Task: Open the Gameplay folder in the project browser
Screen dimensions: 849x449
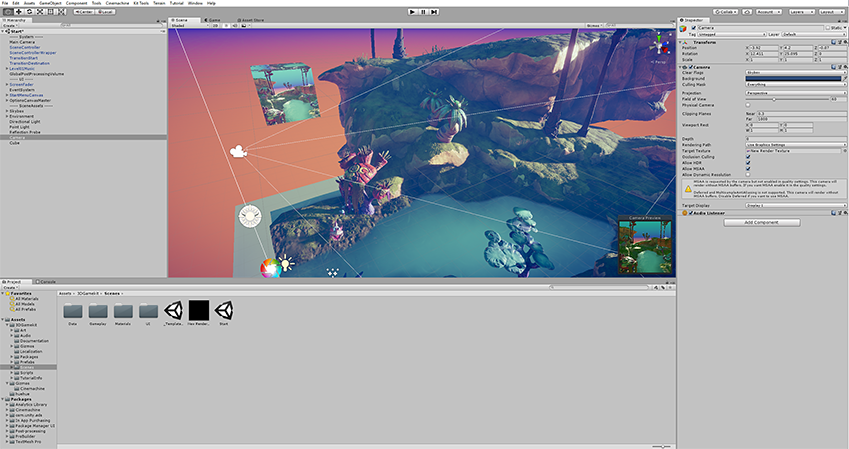Action: (98, 310)
